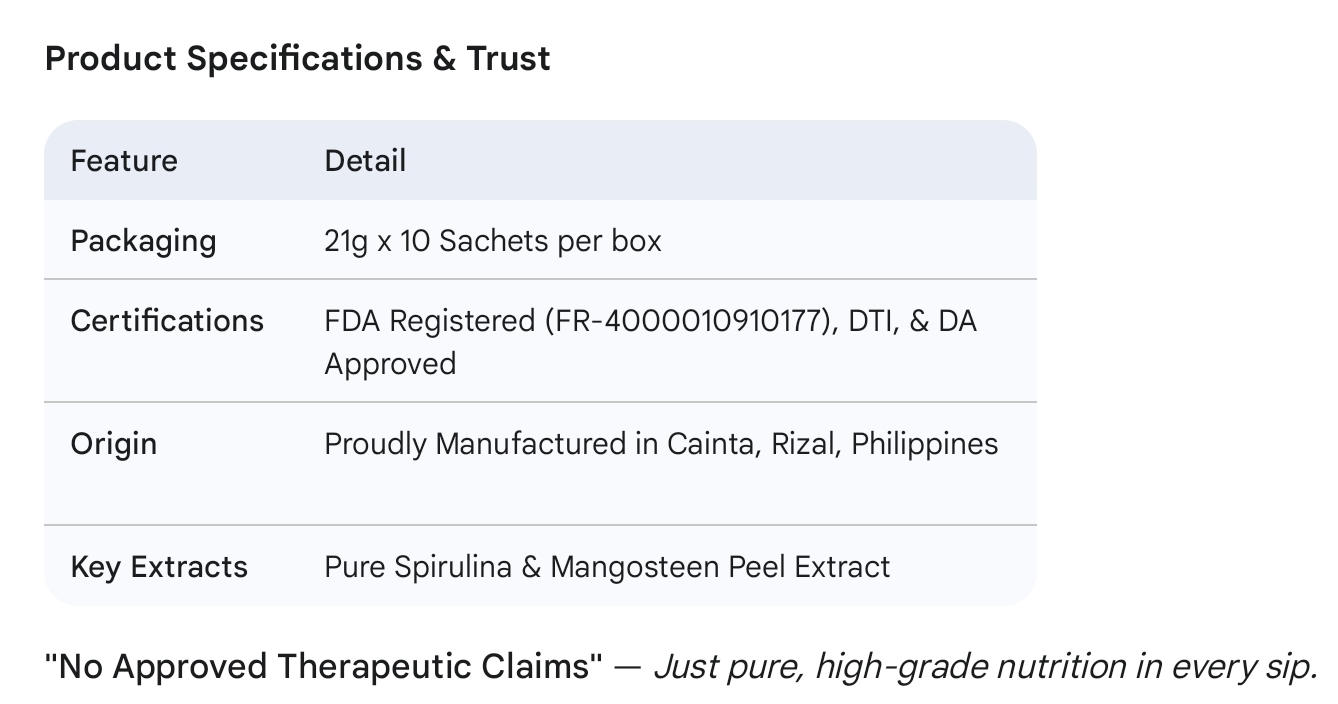Screen dimensions: 1338x704
Task: Select the Packaging row label
Action: (x=143, y=241)
